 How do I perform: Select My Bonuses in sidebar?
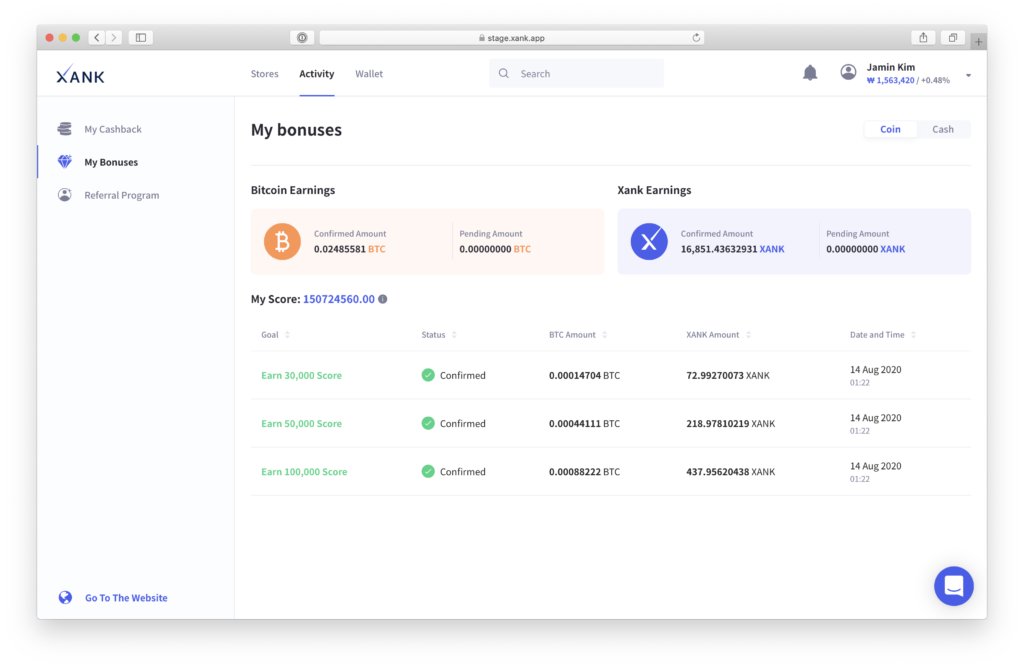point(111,162)
